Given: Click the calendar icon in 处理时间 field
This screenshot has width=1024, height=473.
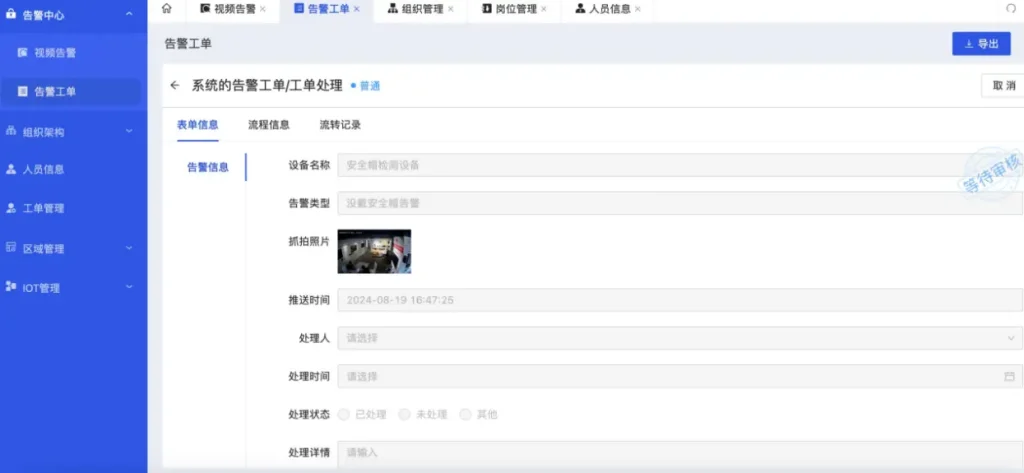Looking at the screenshot, I should [x=1009, y=376].
